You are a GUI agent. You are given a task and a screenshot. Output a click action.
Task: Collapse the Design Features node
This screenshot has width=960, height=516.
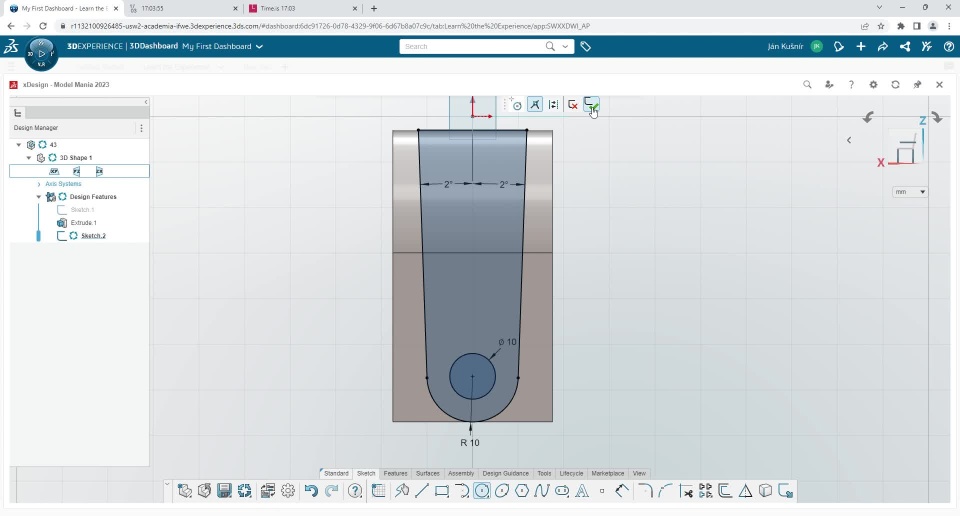tap(39, 196)
